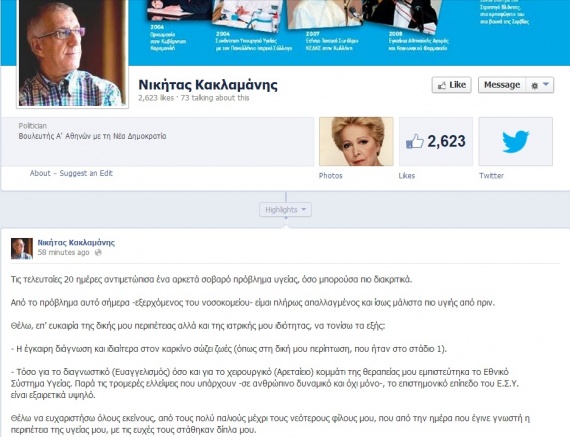Viewport: 570px width, 437px height.
Task: Open the Message button
Action: point(502,85)
